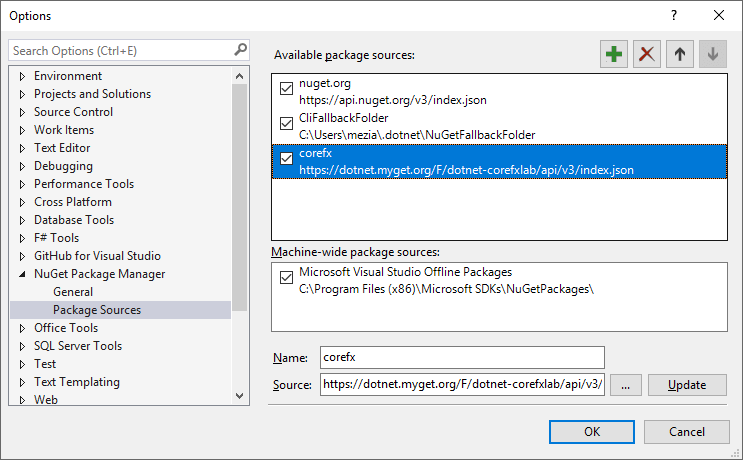Image resolution: width=743 pixels, height=460 pixels.
Task: Remove selected source with red X icon
Action: pyautogui.click(x=647, y=55)
